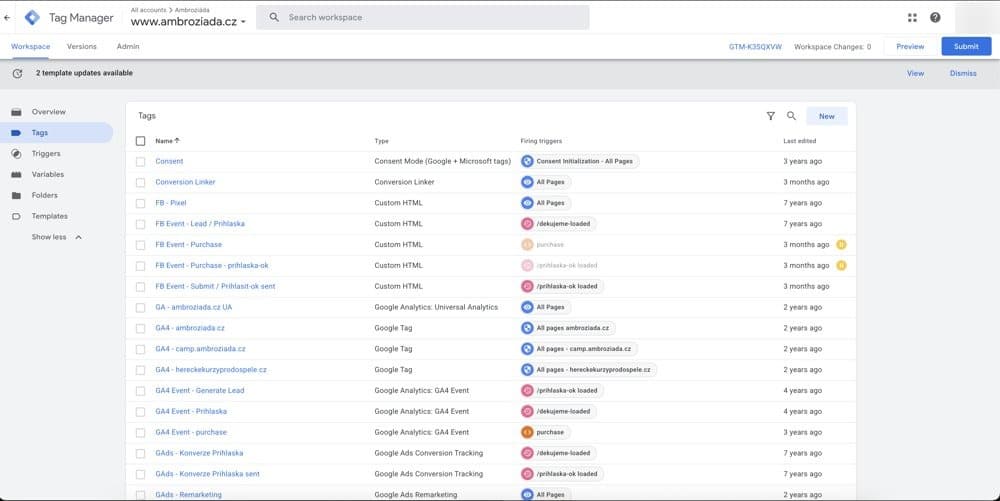1000x501 pixels.
Task: Click the Workspace Changes: 0 text
Action: 832,47
